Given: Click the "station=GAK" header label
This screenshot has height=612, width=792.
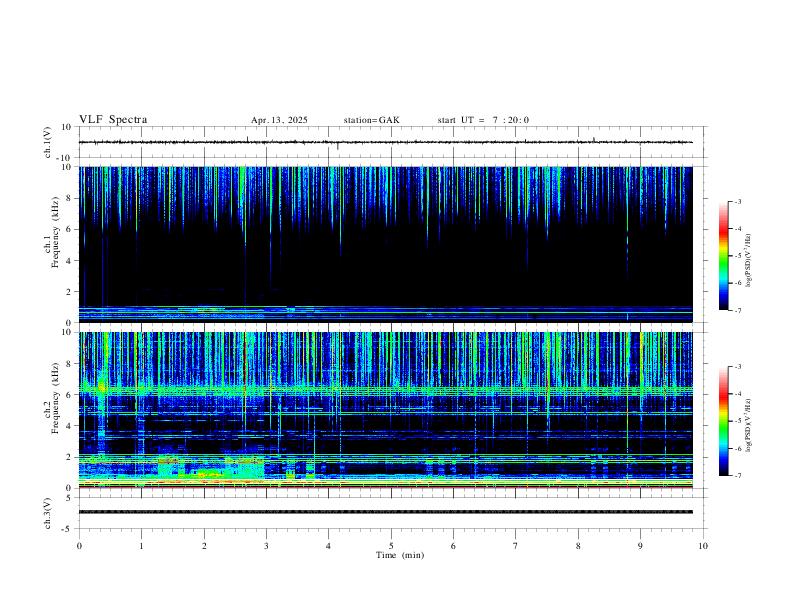Looking at the screenshot, I should 371,120.
